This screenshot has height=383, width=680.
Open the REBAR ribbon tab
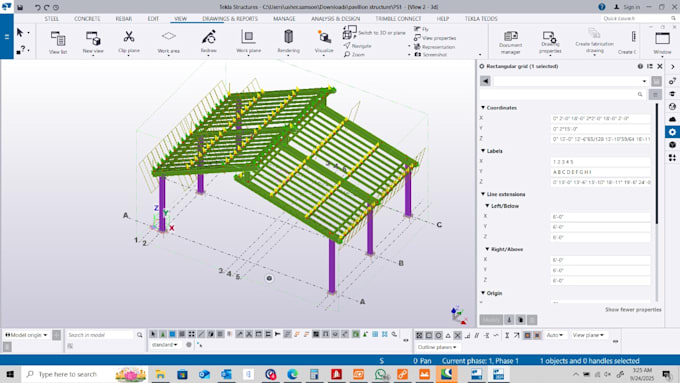124,19
